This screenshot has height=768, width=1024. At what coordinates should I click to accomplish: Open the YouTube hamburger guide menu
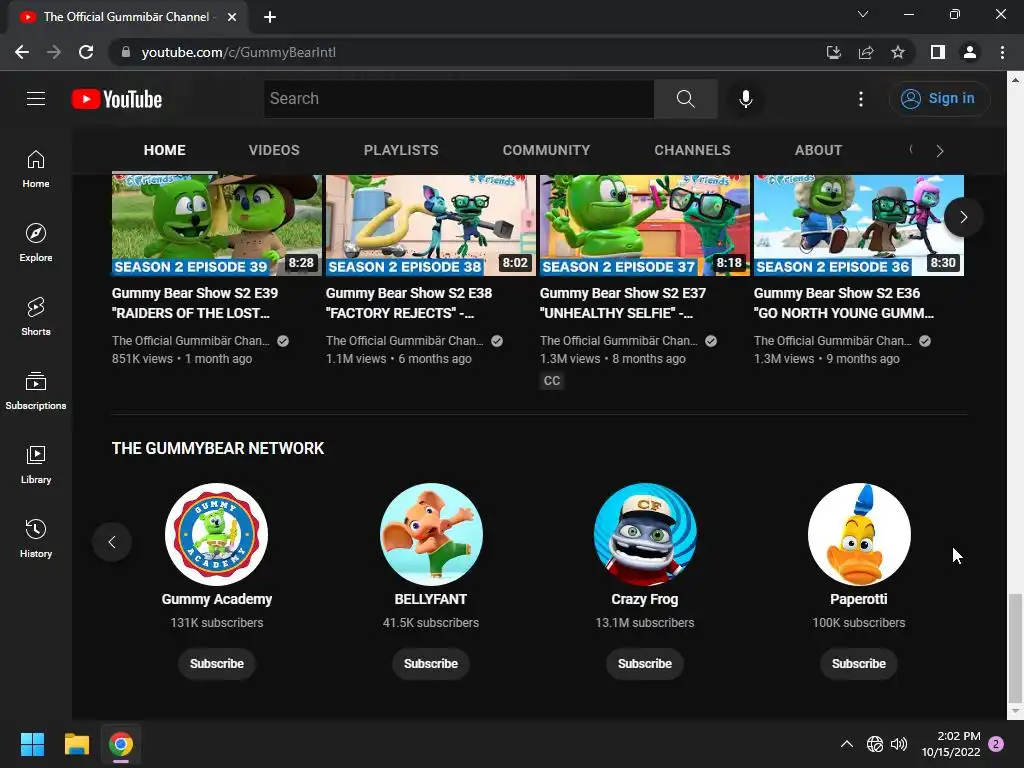coord(36,99)
